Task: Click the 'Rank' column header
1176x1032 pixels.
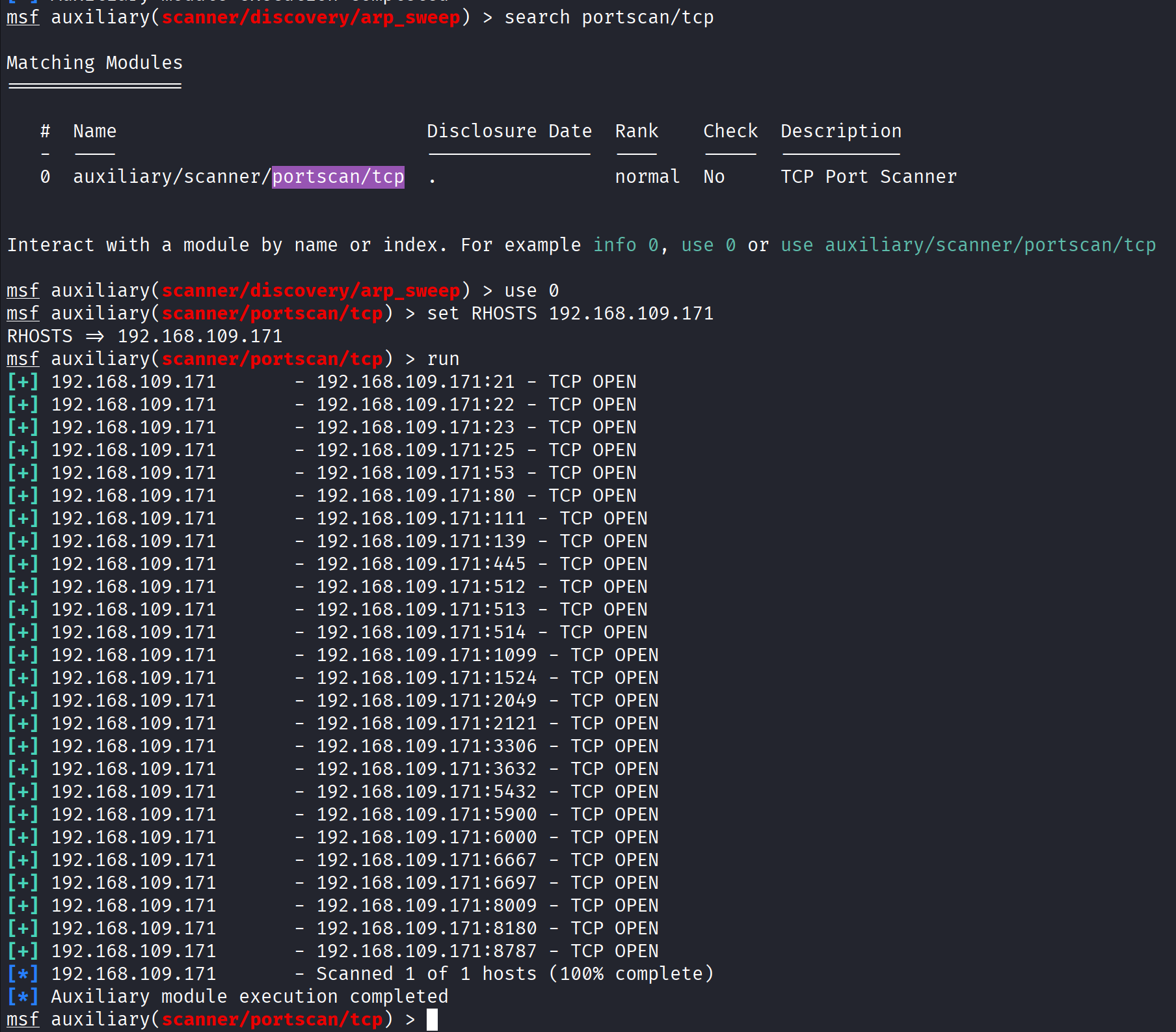Action: click(x=637, y=131)
